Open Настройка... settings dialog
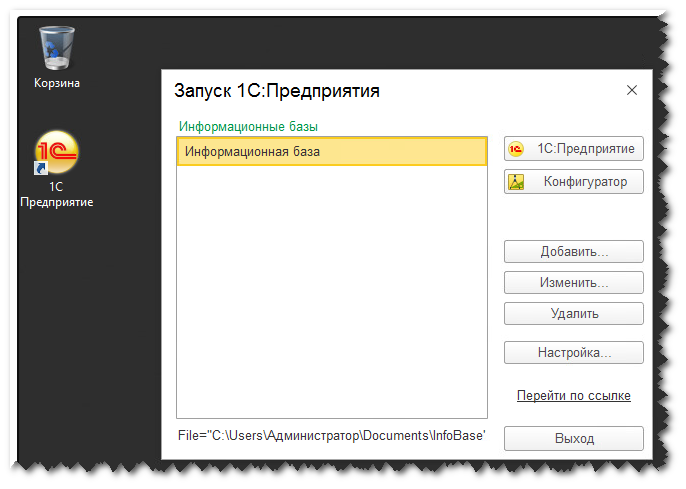Screen dimensions: 686x489 pos(574,353)
